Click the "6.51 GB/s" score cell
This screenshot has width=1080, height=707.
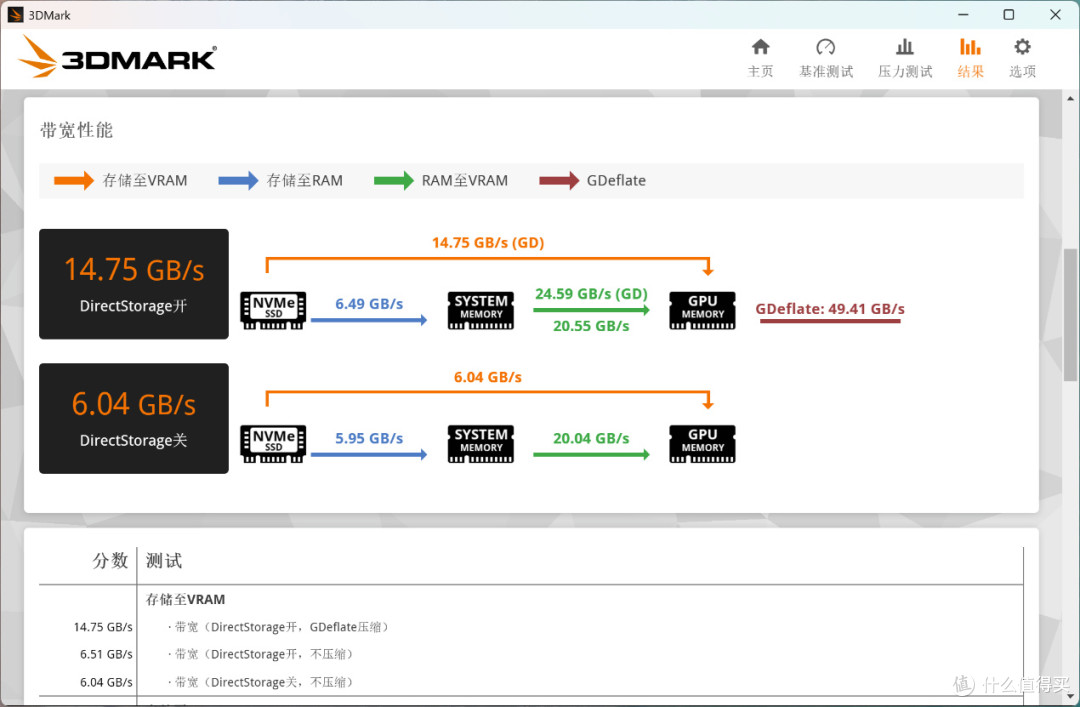click(106, 654)
